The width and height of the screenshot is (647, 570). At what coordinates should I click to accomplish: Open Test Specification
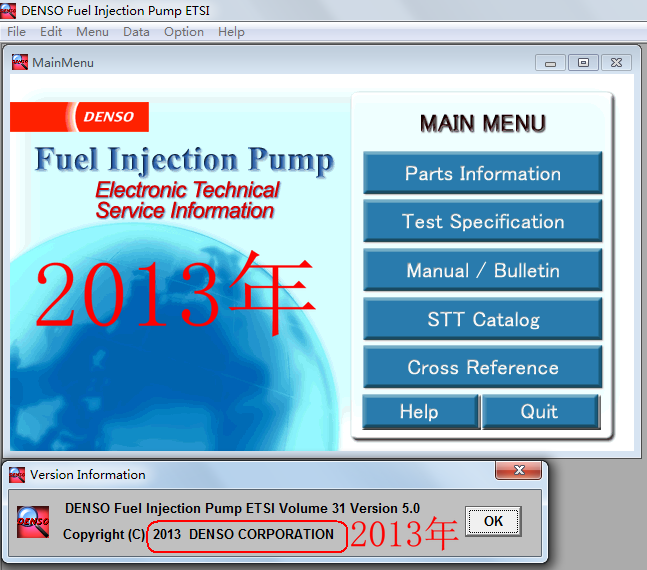click(482, 221)
